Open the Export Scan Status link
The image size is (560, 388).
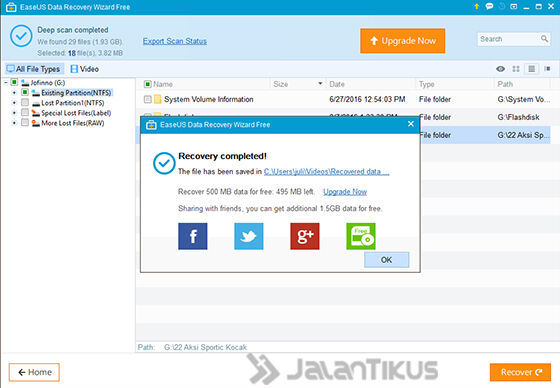(175, 41)
